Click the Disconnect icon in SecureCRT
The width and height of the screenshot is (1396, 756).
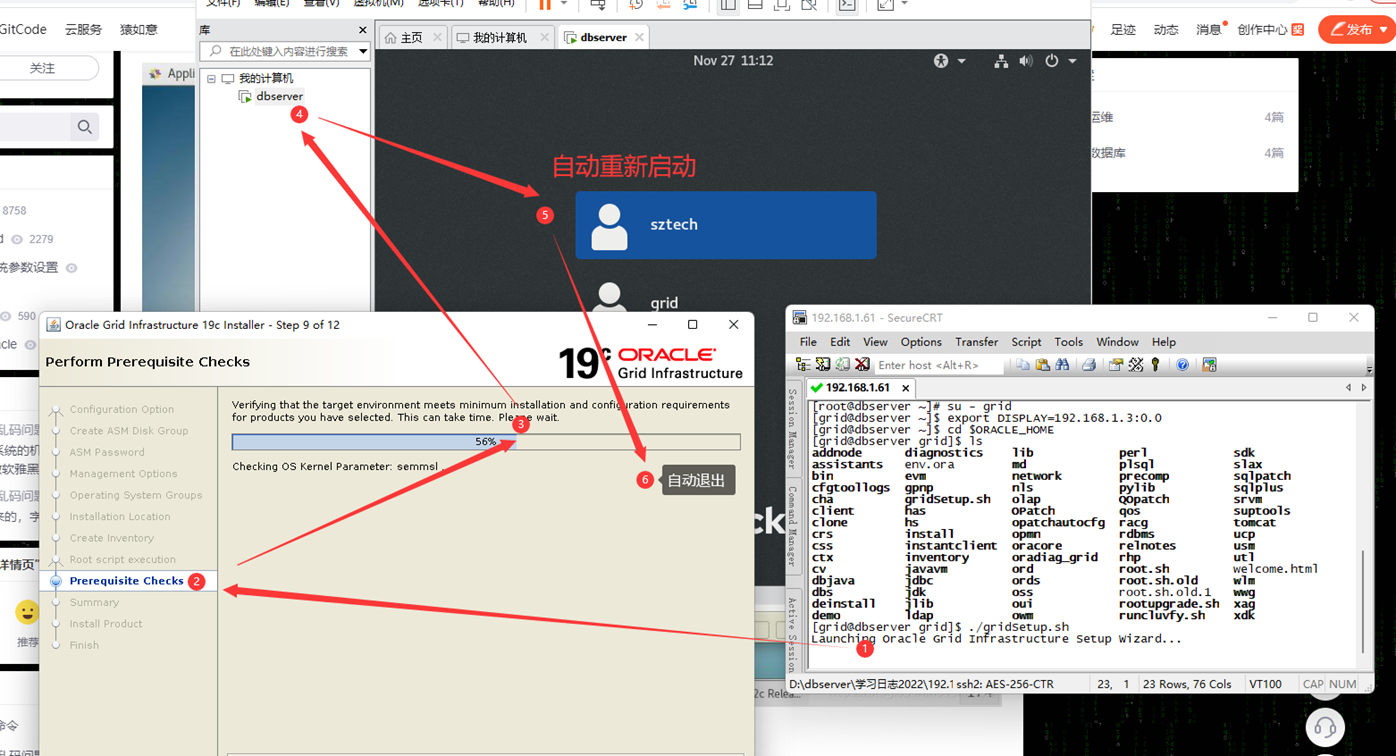click(862, 365)
